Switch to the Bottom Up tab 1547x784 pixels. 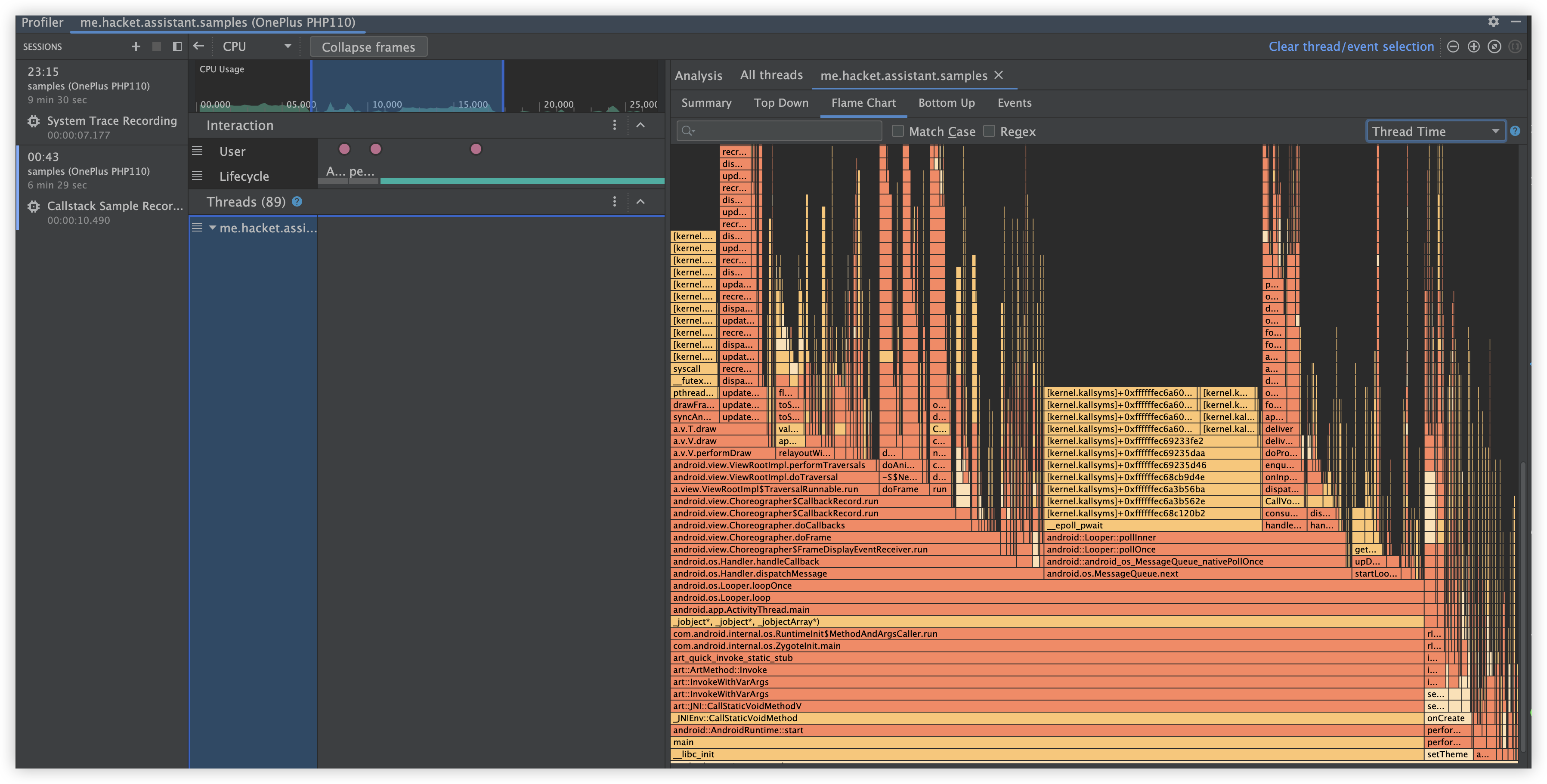tap(946, 103)
